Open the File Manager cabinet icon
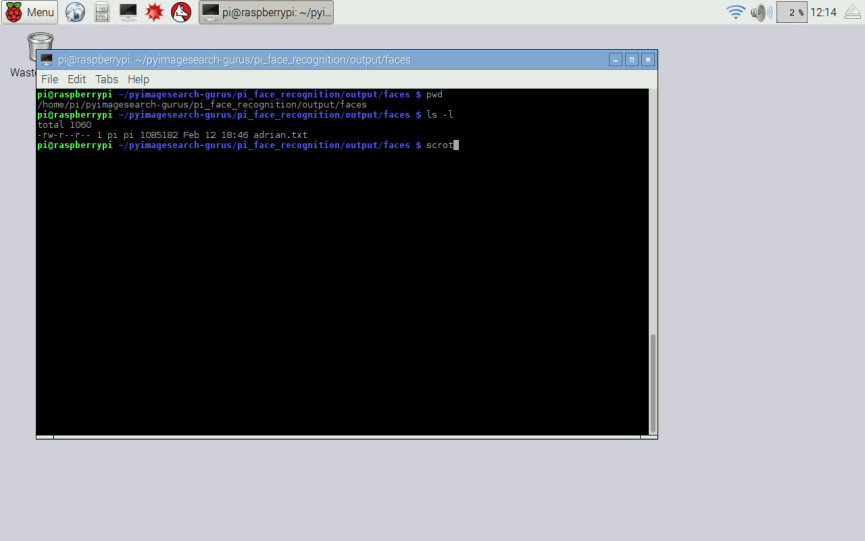865x541 pixels. pos(101,12)
